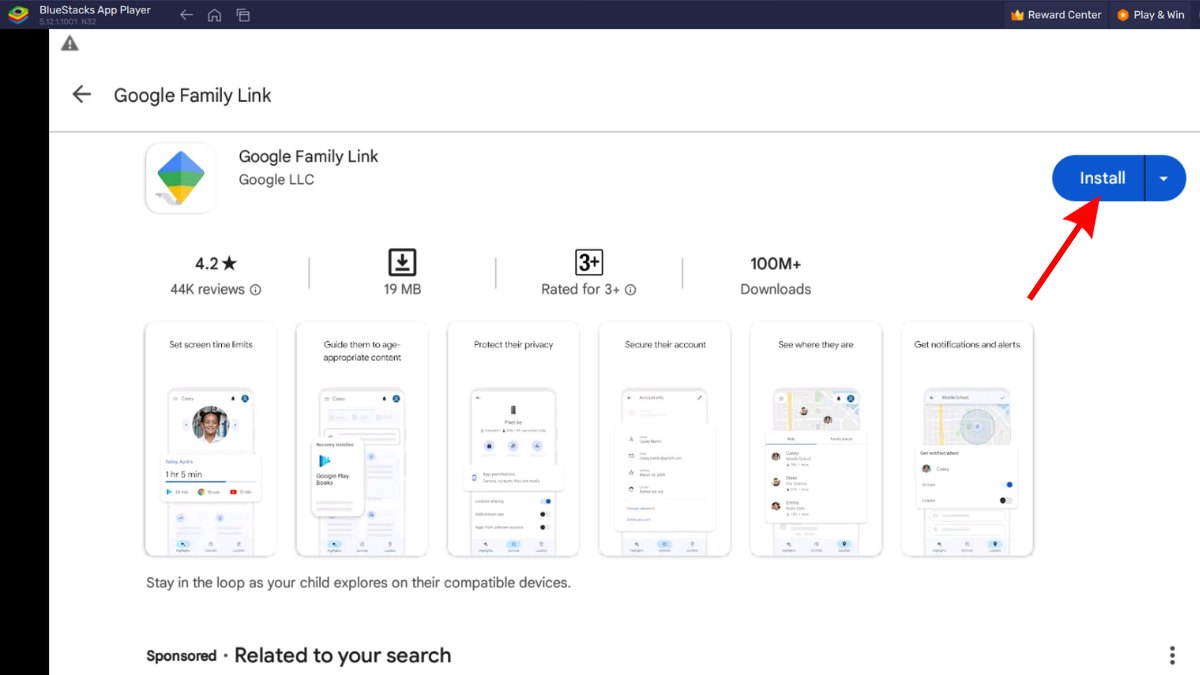
Task: Open 'Protect their privacy' screenshot
Action: (513, 439)
